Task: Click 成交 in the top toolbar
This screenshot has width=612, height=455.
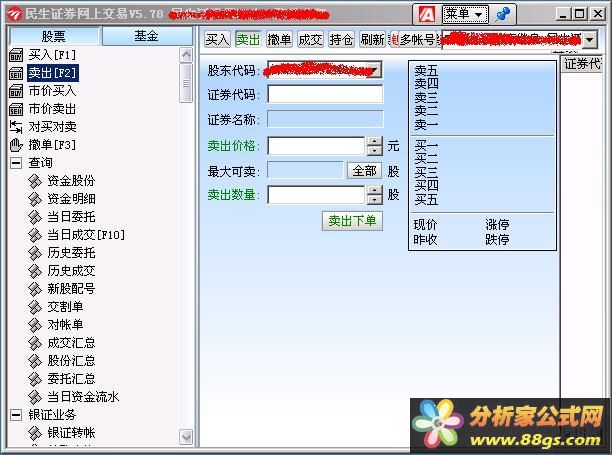Action: pos(310,39)
